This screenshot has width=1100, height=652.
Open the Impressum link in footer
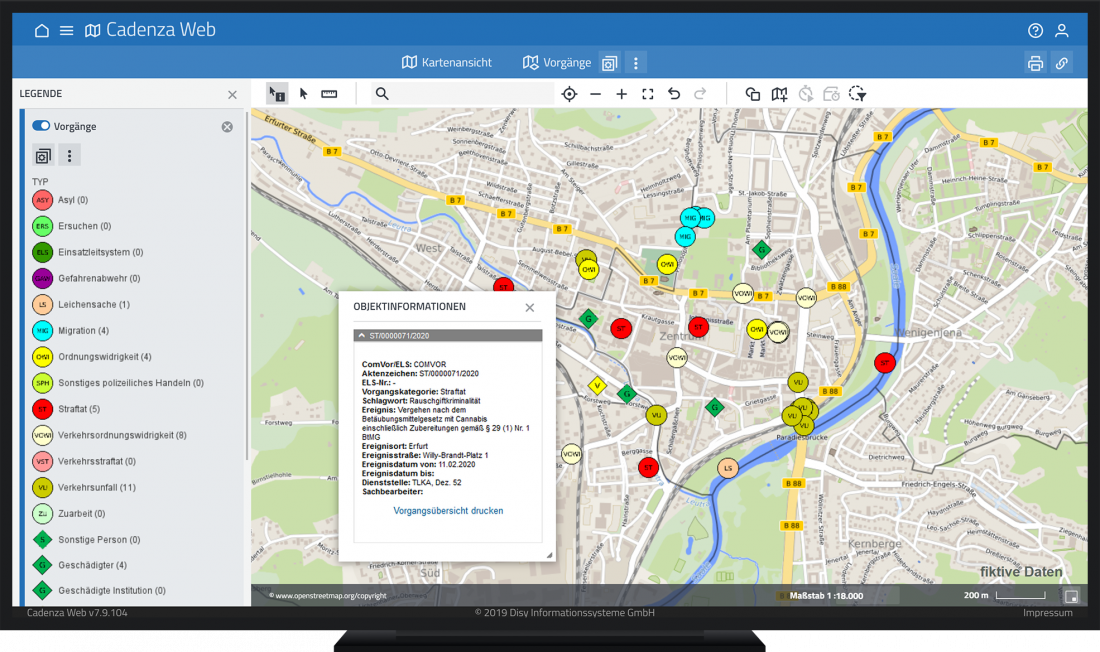point(1047,612)
